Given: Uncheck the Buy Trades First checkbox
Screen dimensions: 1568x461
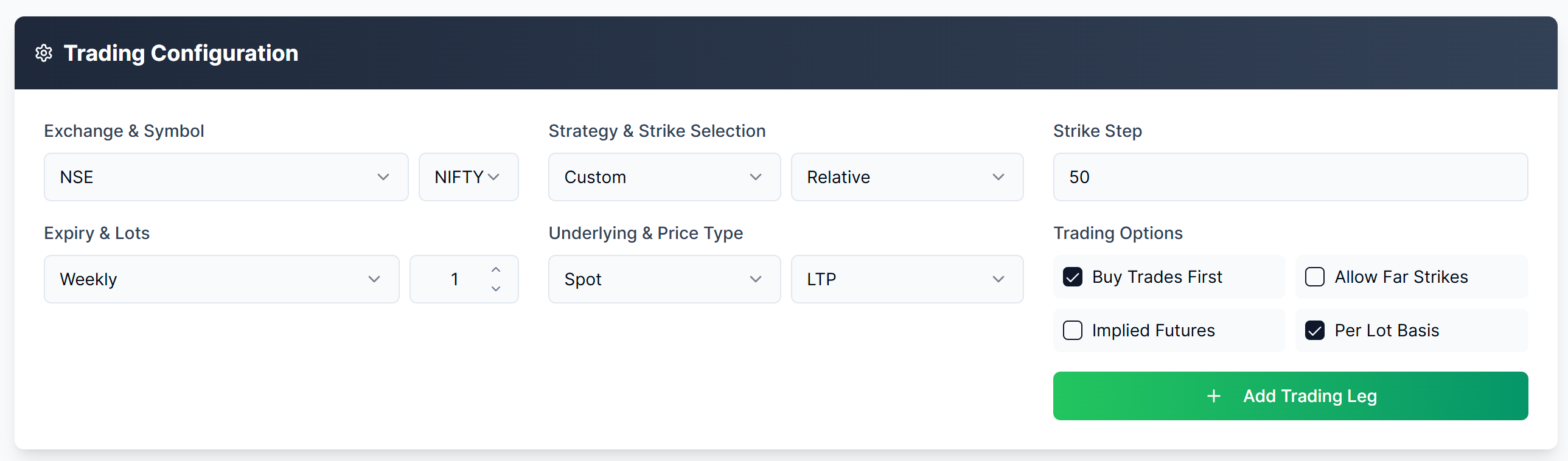Looking at the screenshot, I should [1073, 277].
